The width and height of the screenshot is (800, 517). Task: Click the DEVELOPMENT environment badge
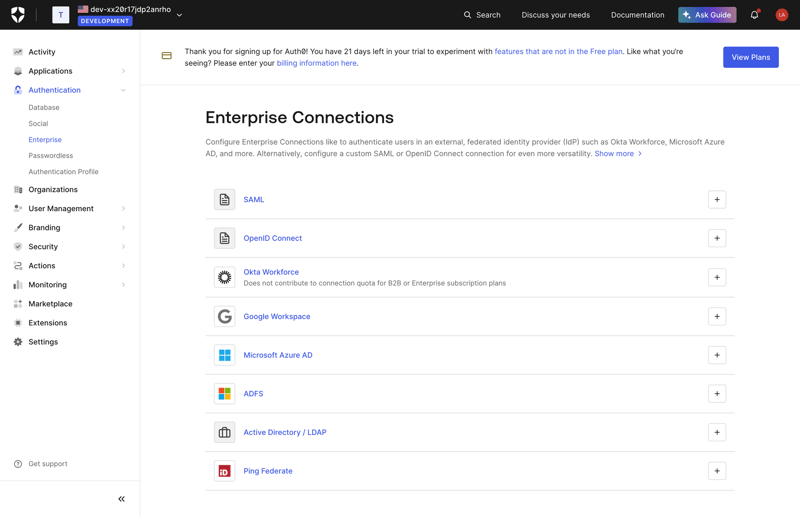tap(105, 21)
